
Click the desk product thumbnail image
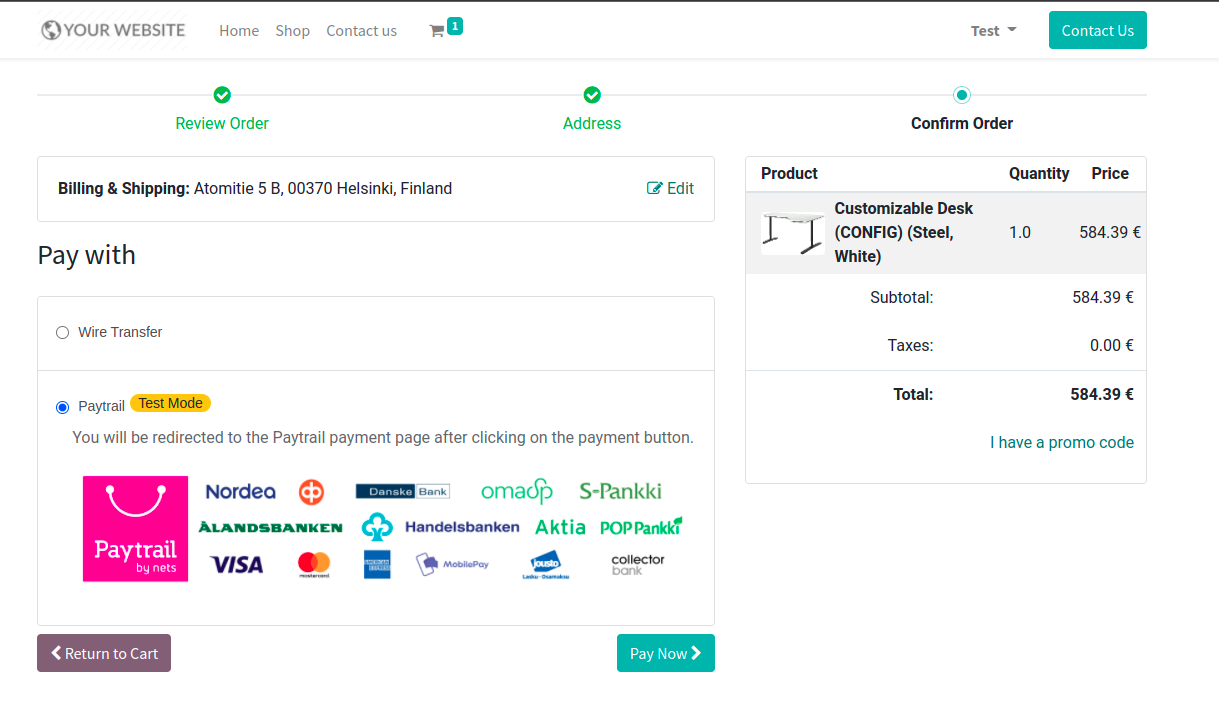coord(793,232)
